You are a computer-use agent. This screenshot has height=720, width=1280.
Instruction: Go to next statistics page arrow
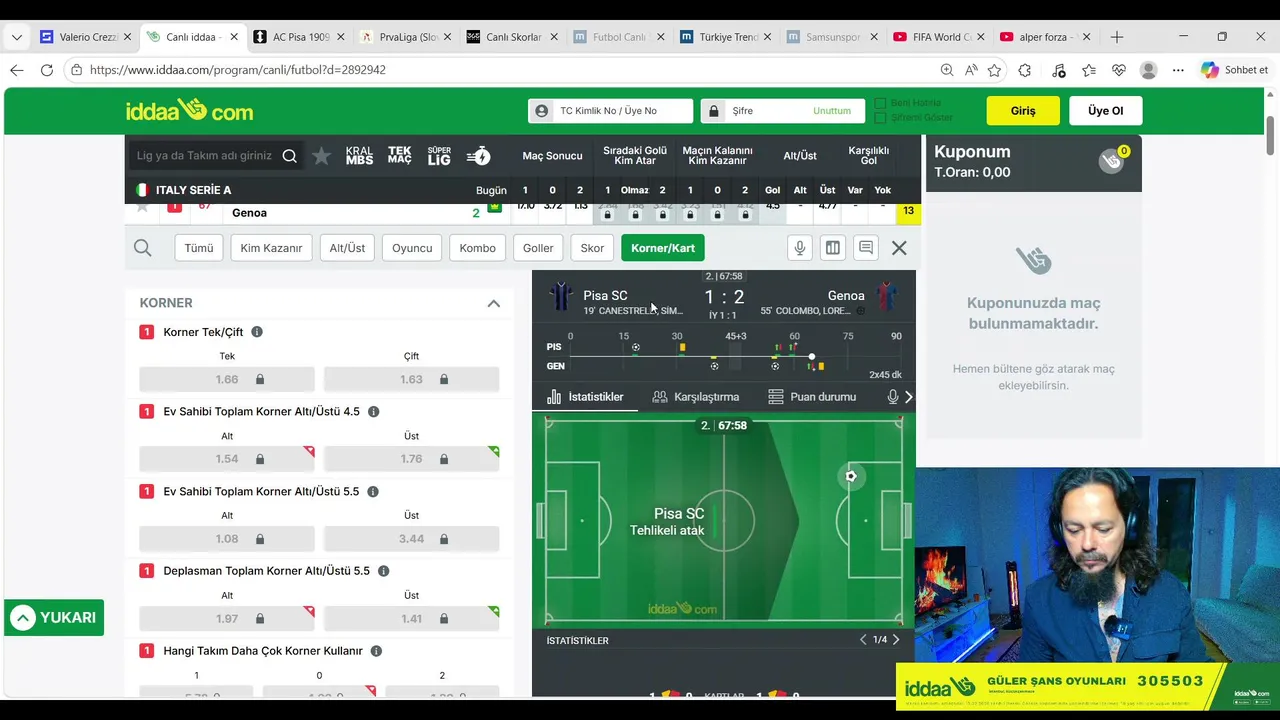click(x=896, y=640)
